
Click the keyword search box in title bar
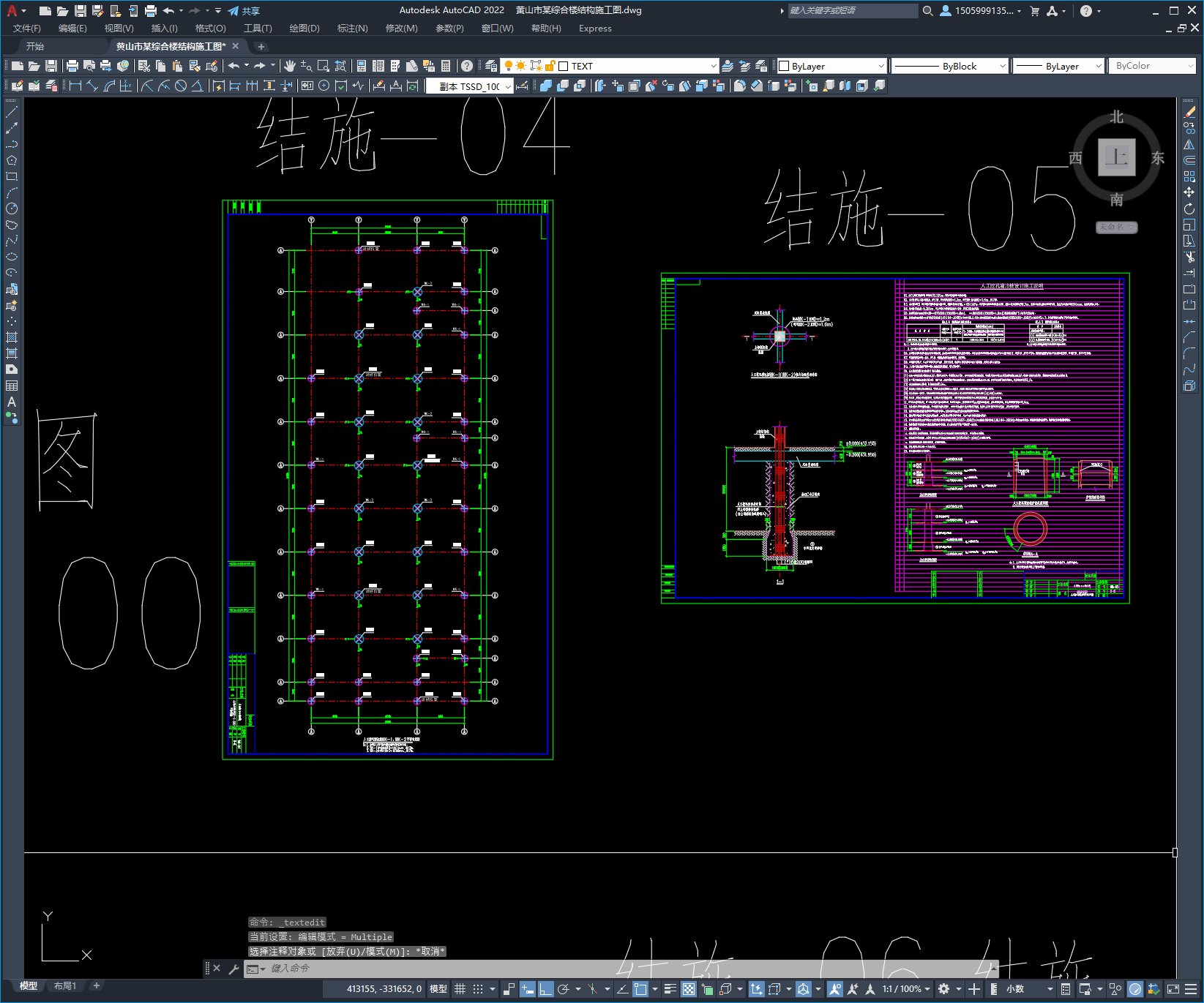pyautogui.click(x=853, y=11)
